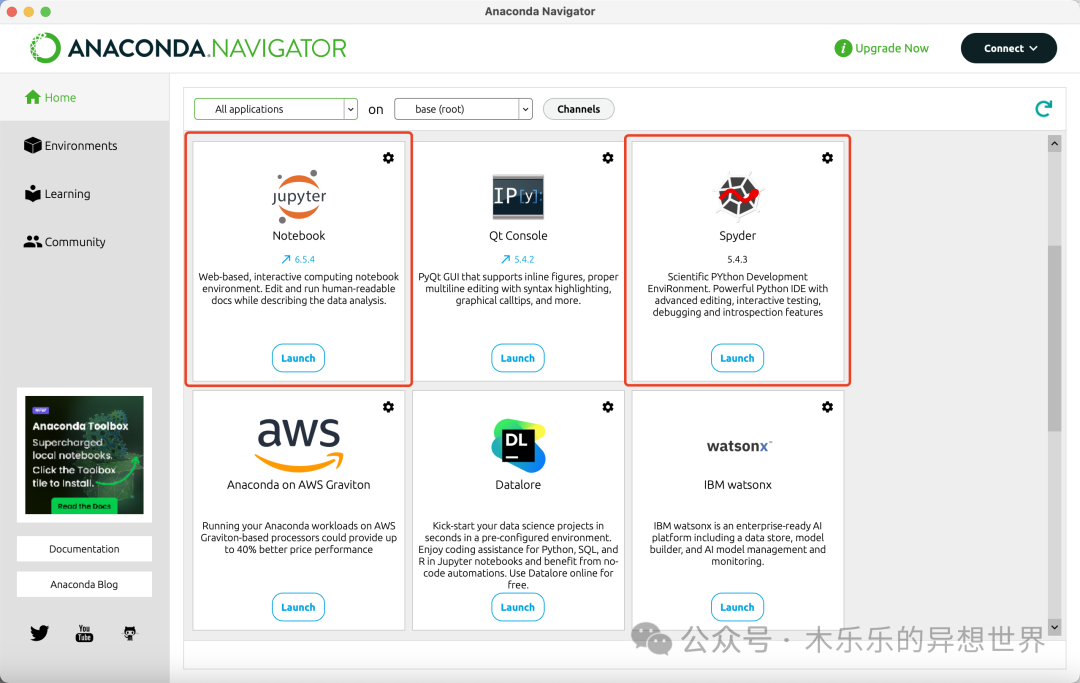Open the Environments section
The width and height of the screenshot is (1080, 683).
(x=70, y=146)
